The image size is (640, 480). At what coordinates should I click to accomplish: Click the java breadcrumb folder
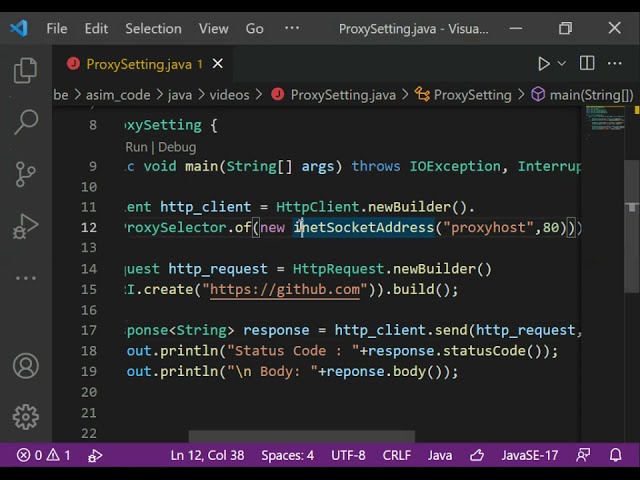180,95
